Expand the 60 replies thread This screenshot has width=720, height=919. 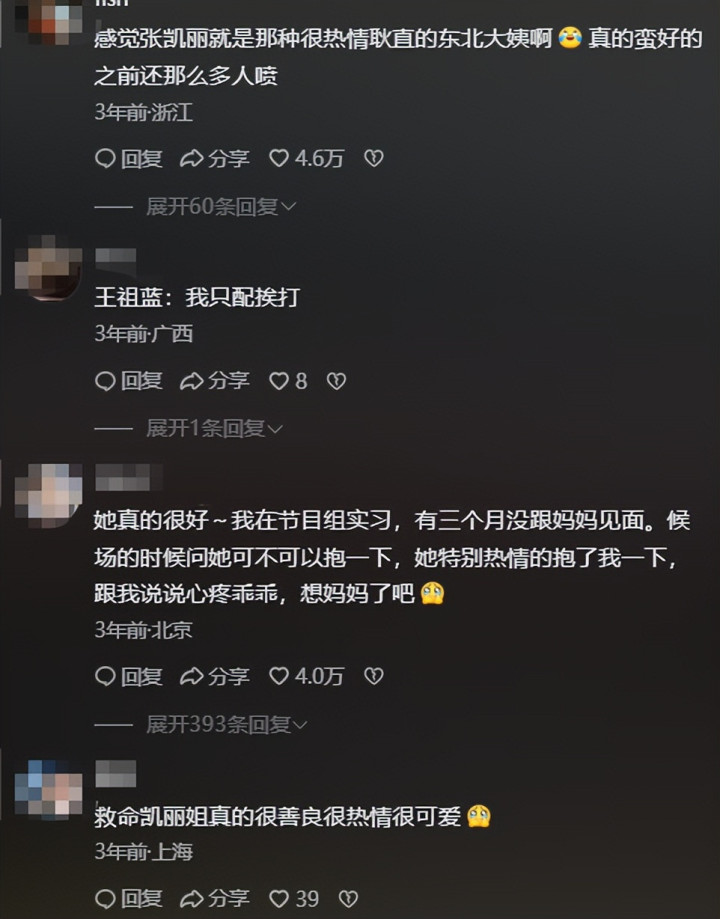pyautogui.click(x=221, y=206)
